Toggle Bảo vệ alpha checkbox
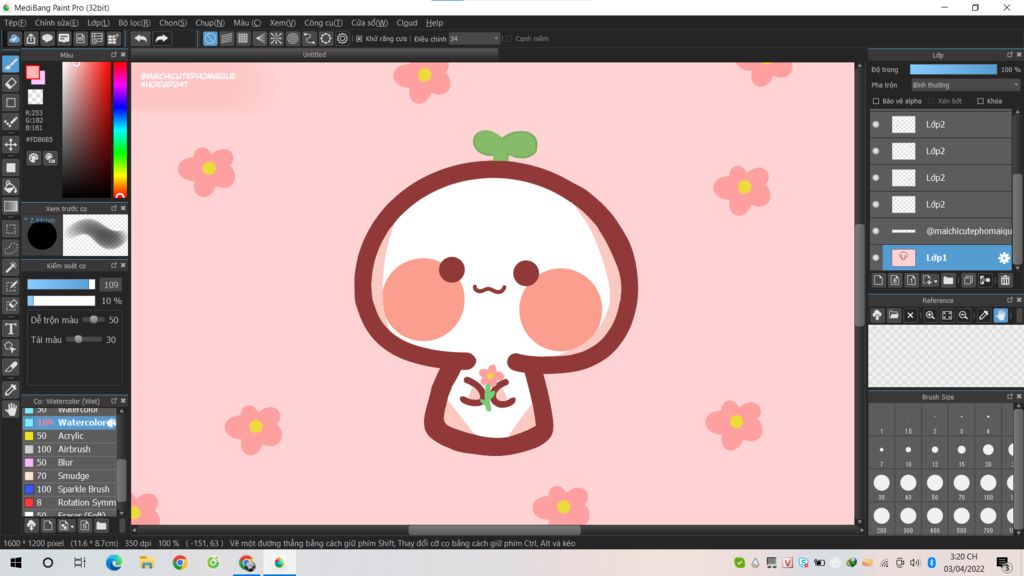Viewport: 1024px width, 576px height. coord(876,101)
